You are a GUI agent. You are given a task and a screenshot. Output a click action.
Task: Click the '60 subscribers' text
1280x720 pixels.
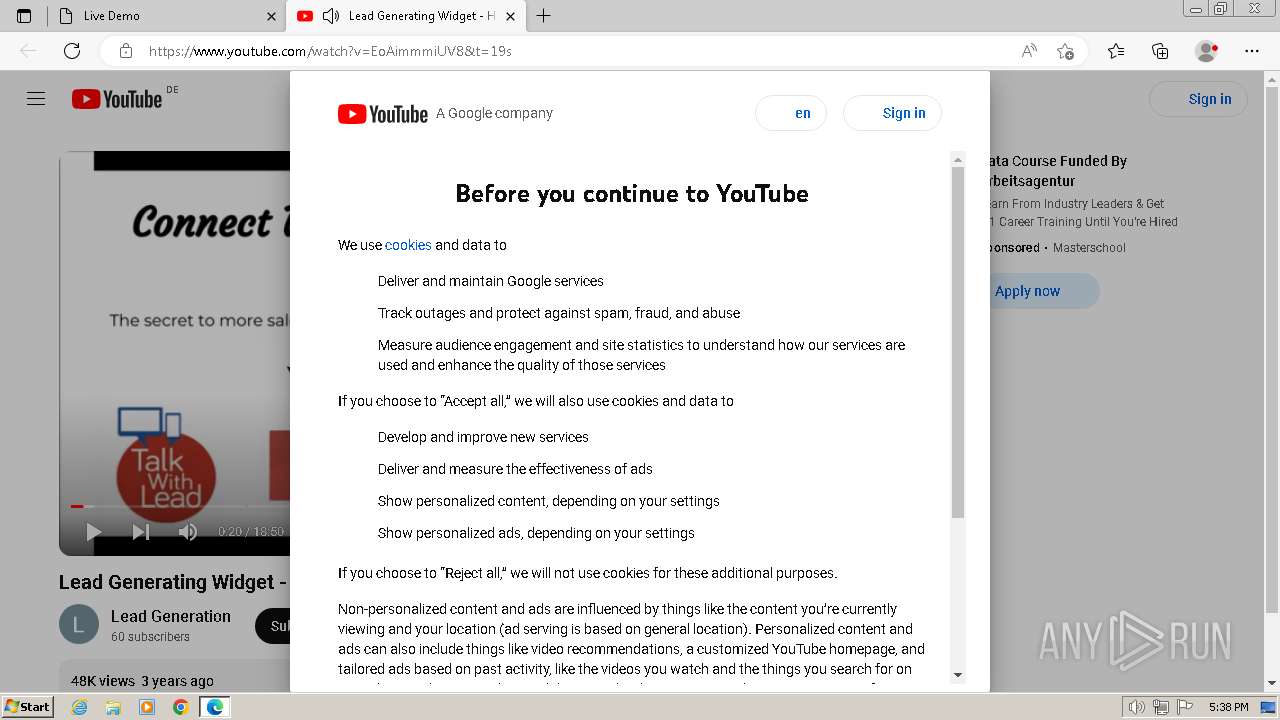[150, 637]
